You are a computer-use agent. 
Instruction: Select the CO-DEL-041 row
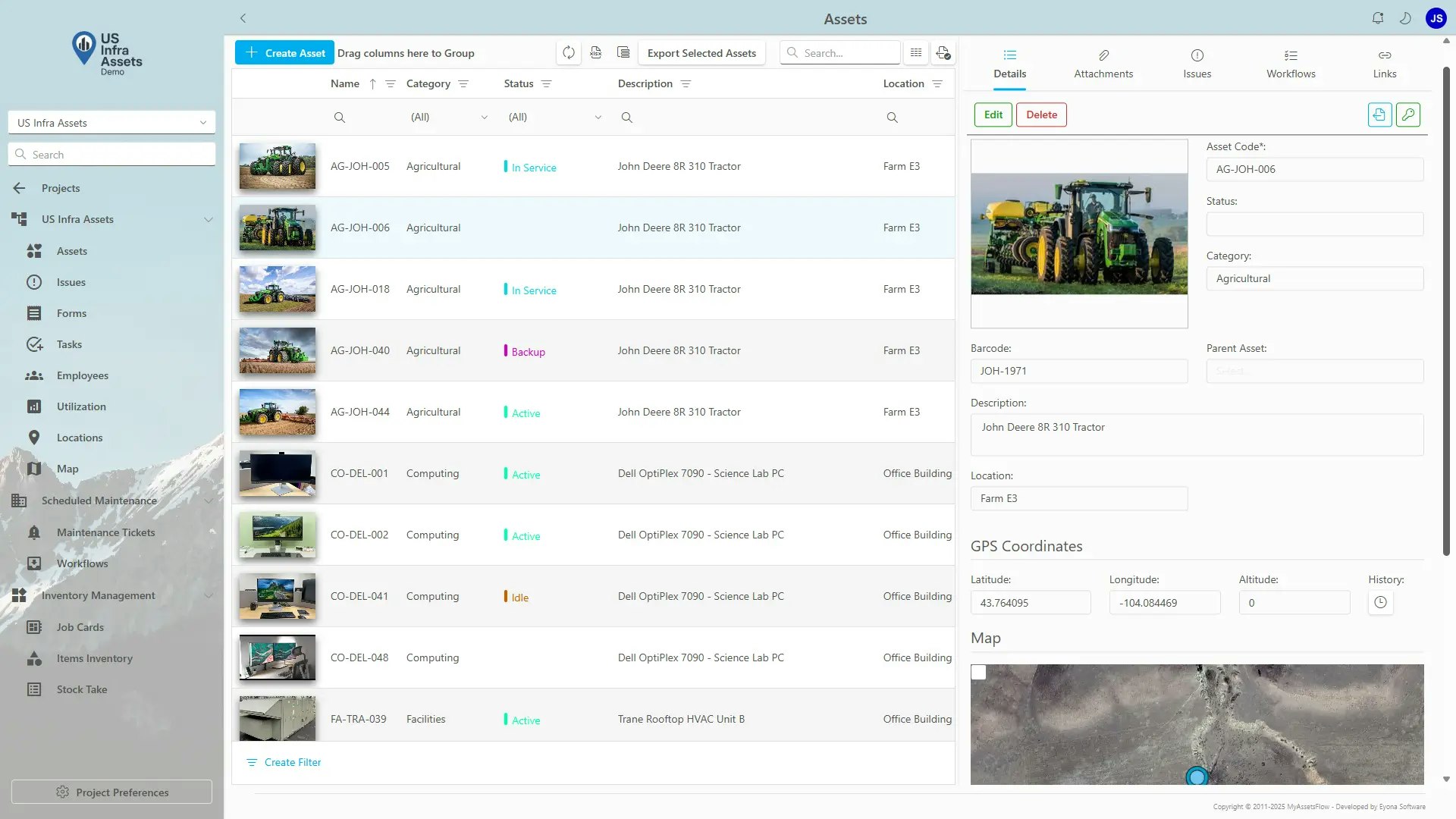(593, 596)
